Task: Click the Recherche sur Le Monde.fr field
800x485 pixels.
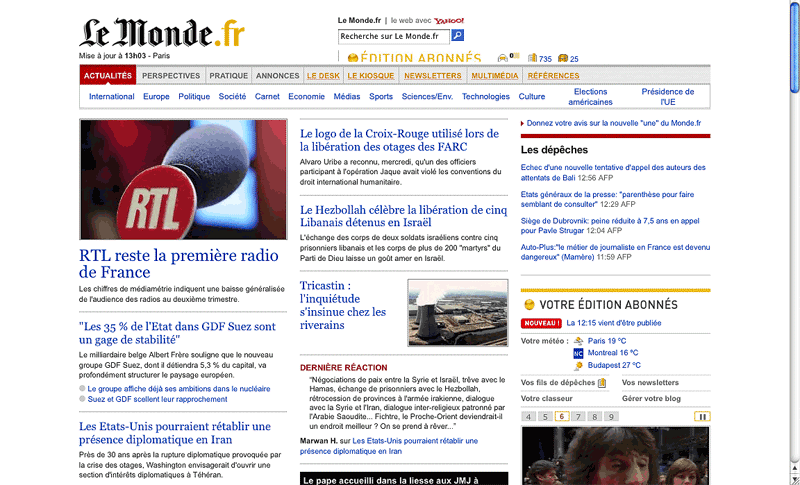Action: 393,36
